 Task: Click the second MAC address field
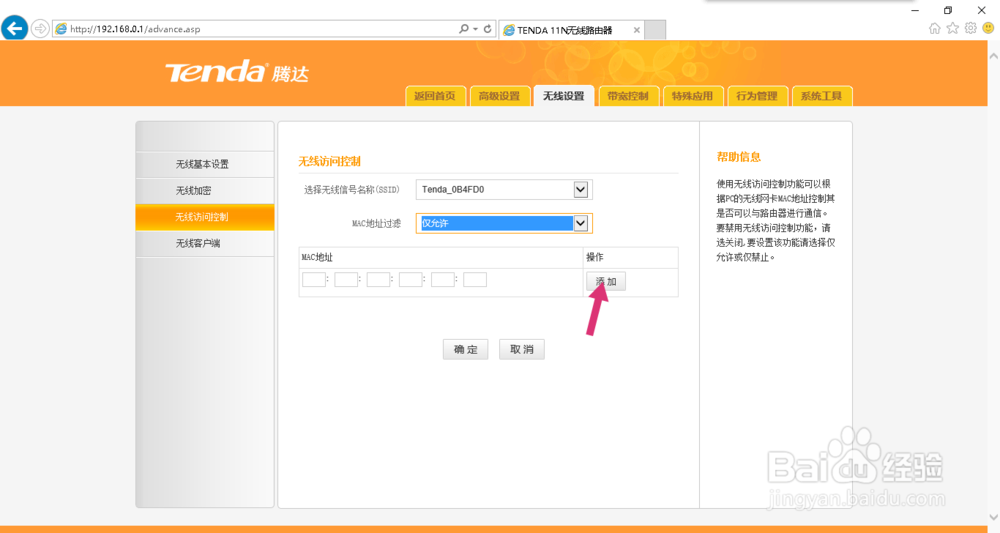[x=346, y=279]
